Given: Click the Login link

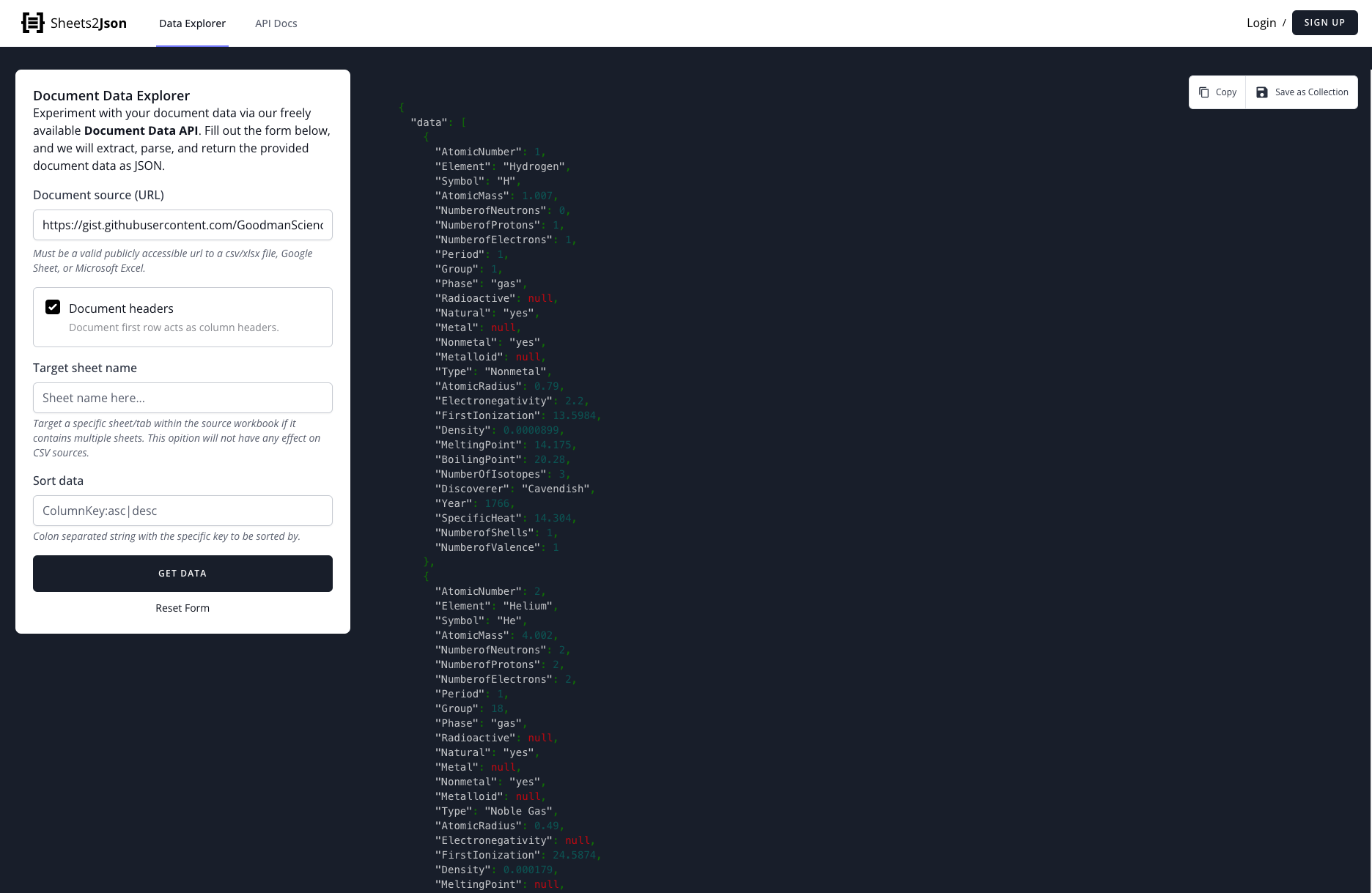Looking at the screenshot, I should click(x=1261, y=22).
